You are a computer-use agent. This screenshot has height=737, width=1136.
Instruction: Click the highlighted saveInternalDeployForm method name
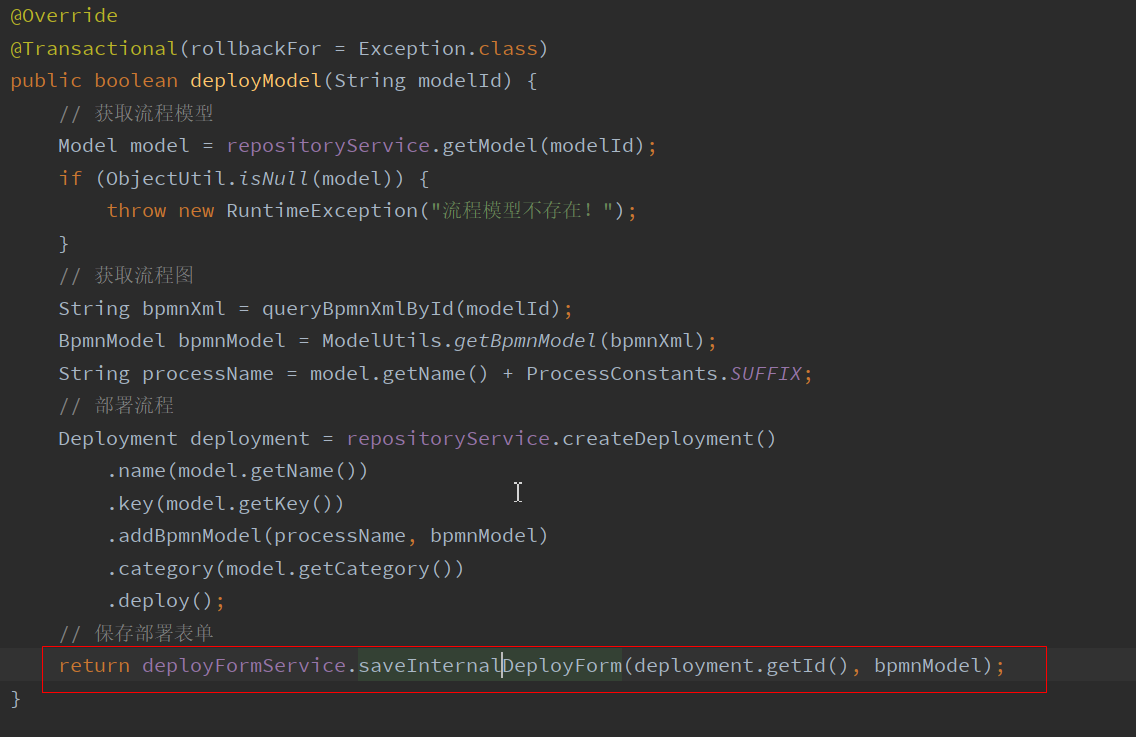[x=490, y=664]
